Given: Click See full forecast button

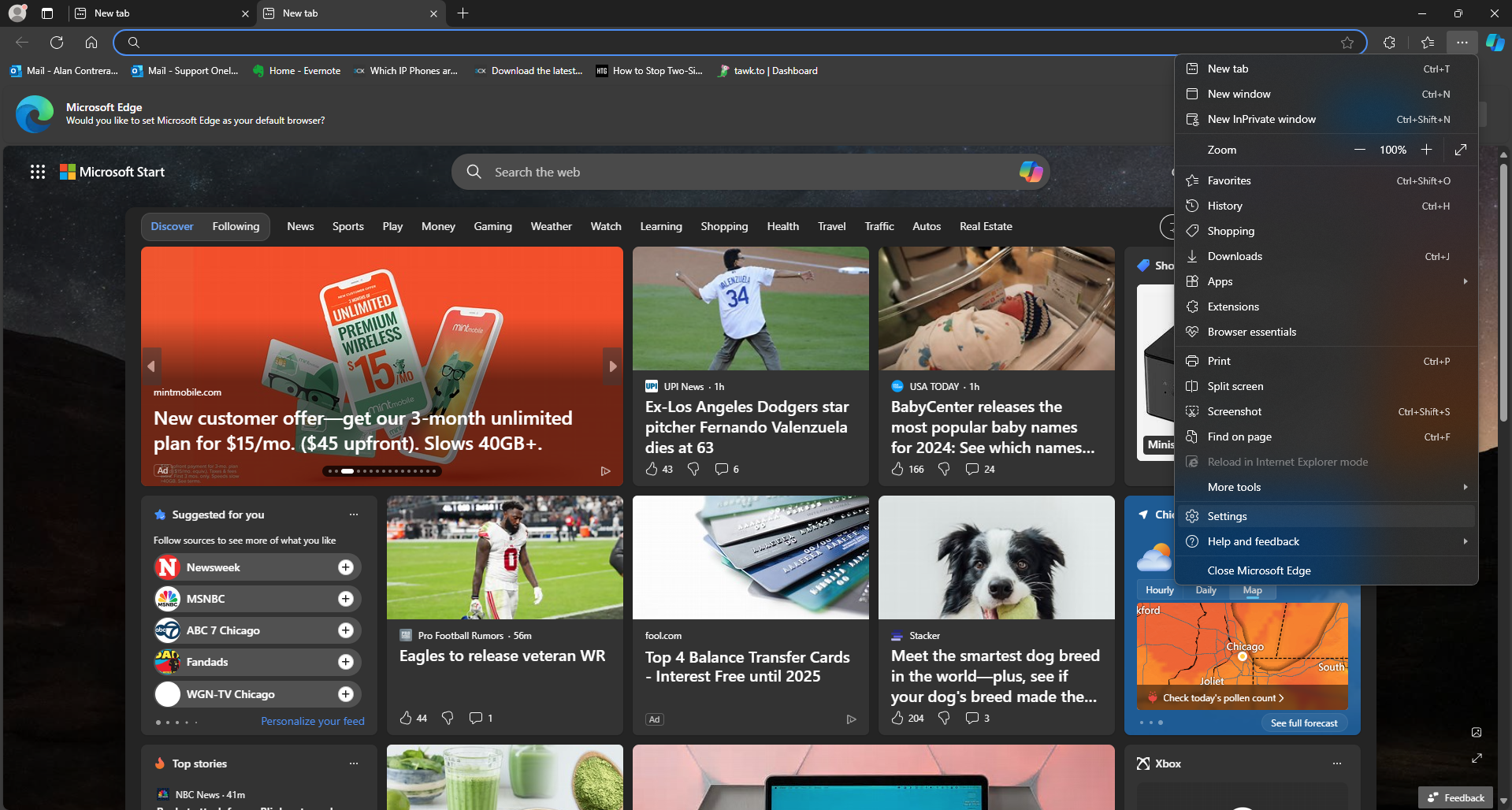Looking at the screenshot, I should pyautogui.click(x=1304, y=723).
